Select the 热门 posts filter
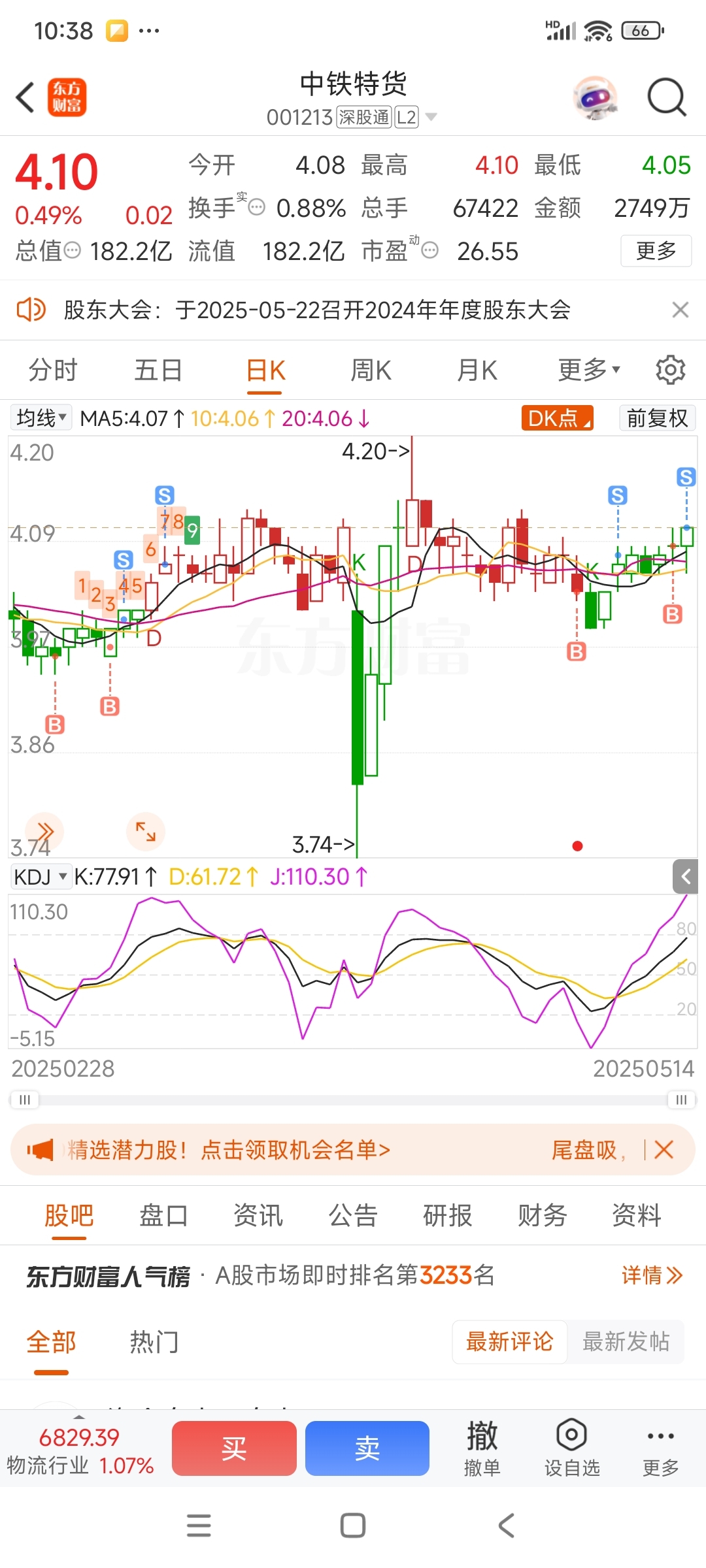The image size is (706, 1568). click(154, 1342)
